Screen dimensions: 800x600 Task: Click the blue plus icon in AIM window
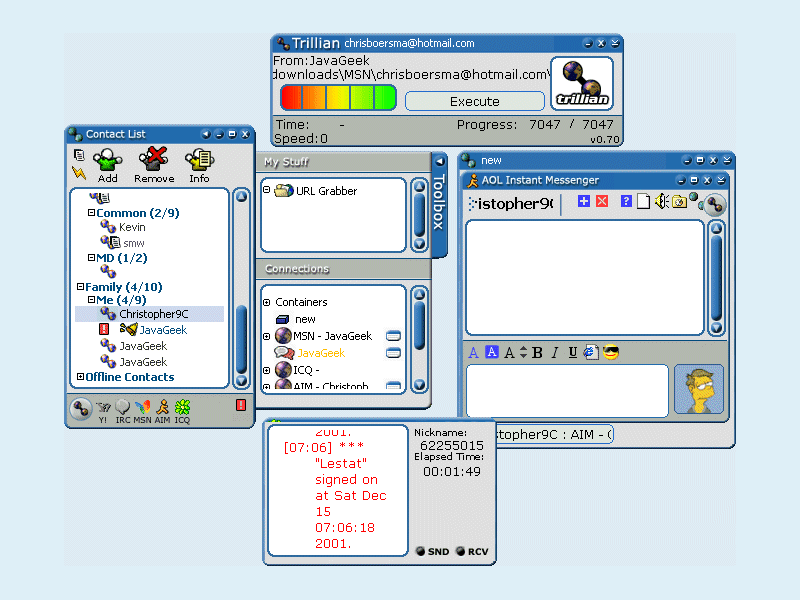point(584,201)
